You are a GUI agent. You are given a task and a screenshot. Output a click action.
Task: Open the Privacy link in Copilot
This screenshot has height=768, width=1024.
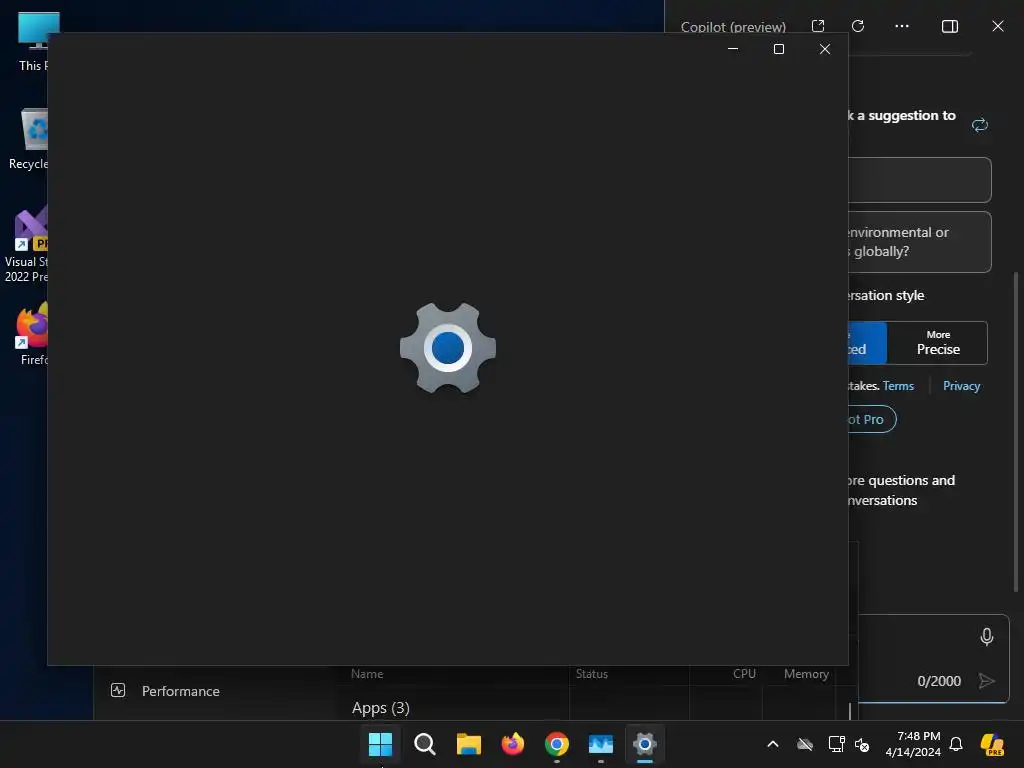(x=961, y=386)
